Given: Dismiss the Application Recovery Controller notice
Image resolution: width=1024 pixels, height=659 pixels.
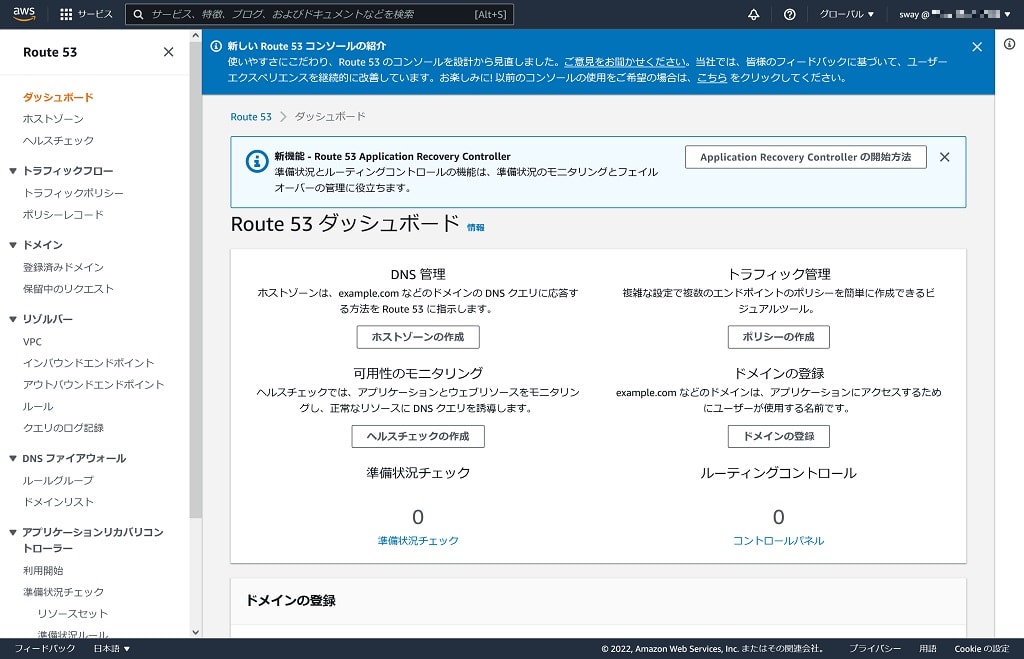Looking at the screenshot, I should pyautogui.click(x=944, y=157).
